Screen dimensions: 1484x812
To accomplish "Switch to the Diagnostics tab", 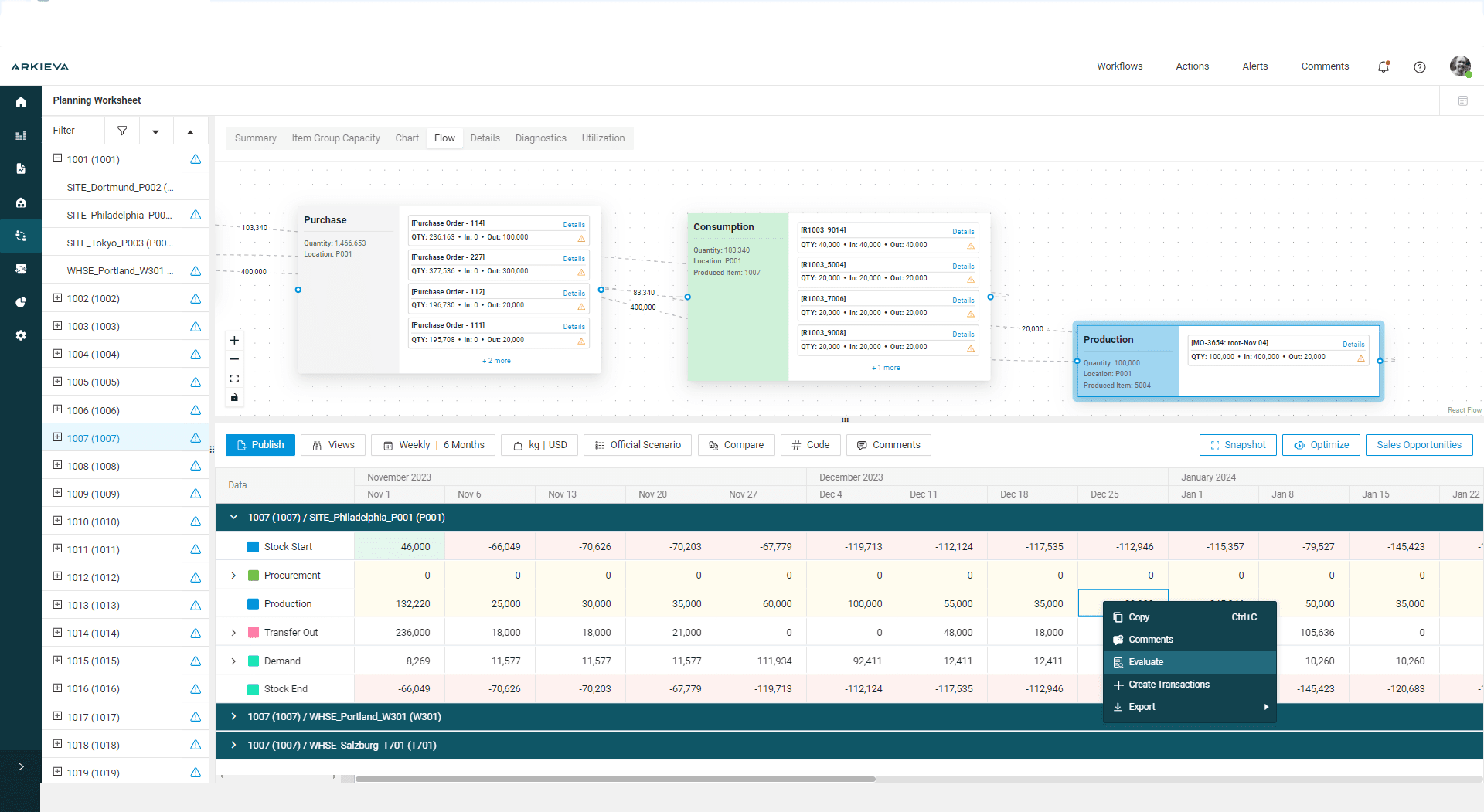I will point(540,138).
